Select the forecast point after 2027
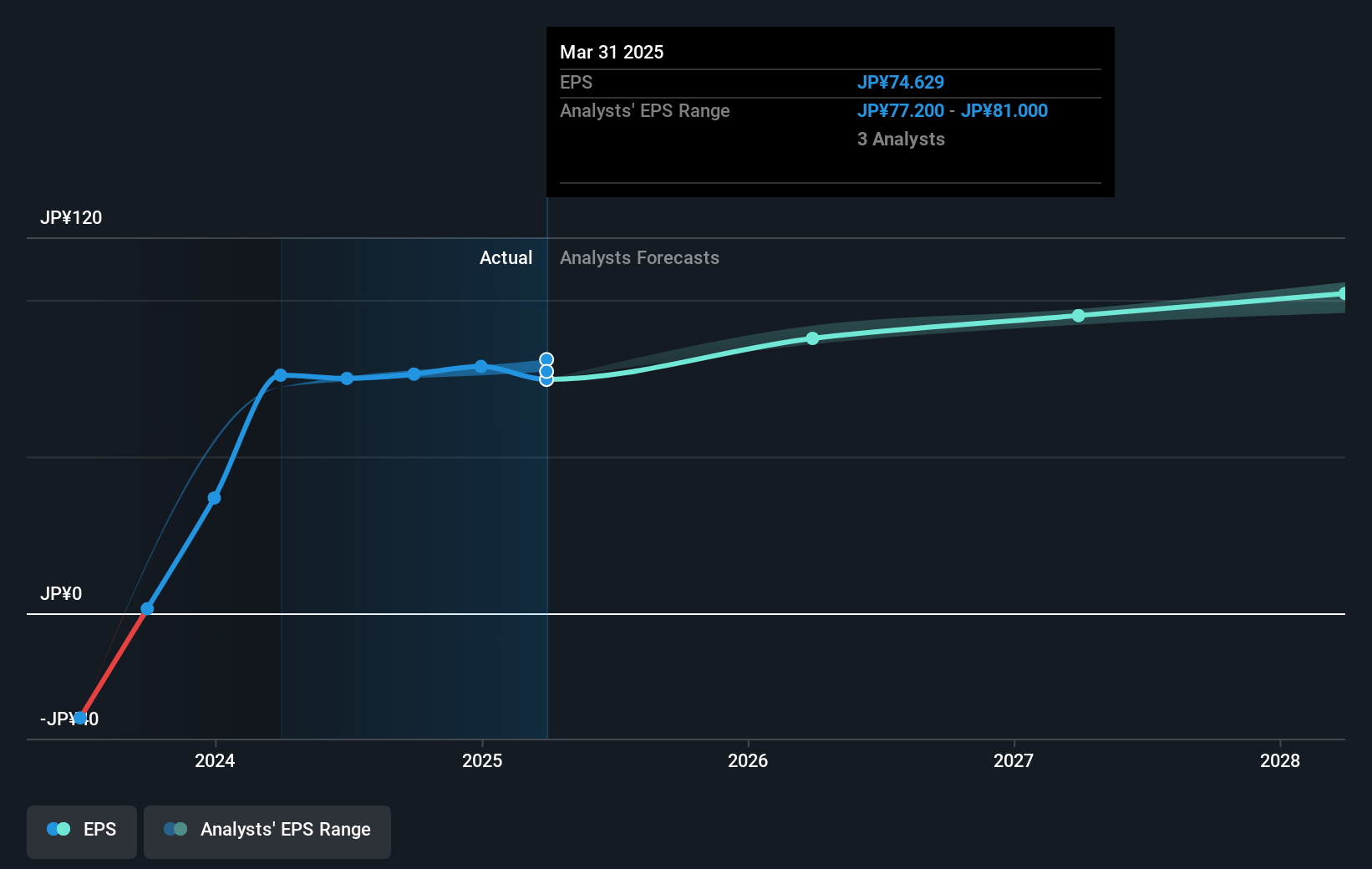This screenshot has height=869, width=1372. point(1079,315)
